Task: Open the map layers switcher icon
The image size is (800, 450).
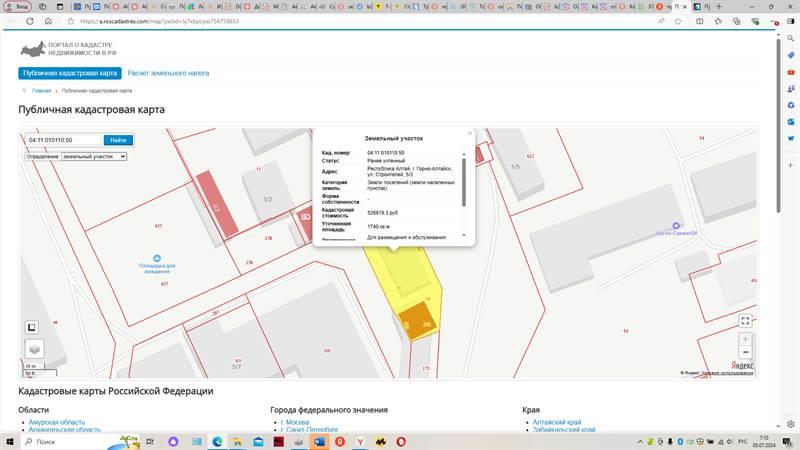Action: [x=34, y=349]
